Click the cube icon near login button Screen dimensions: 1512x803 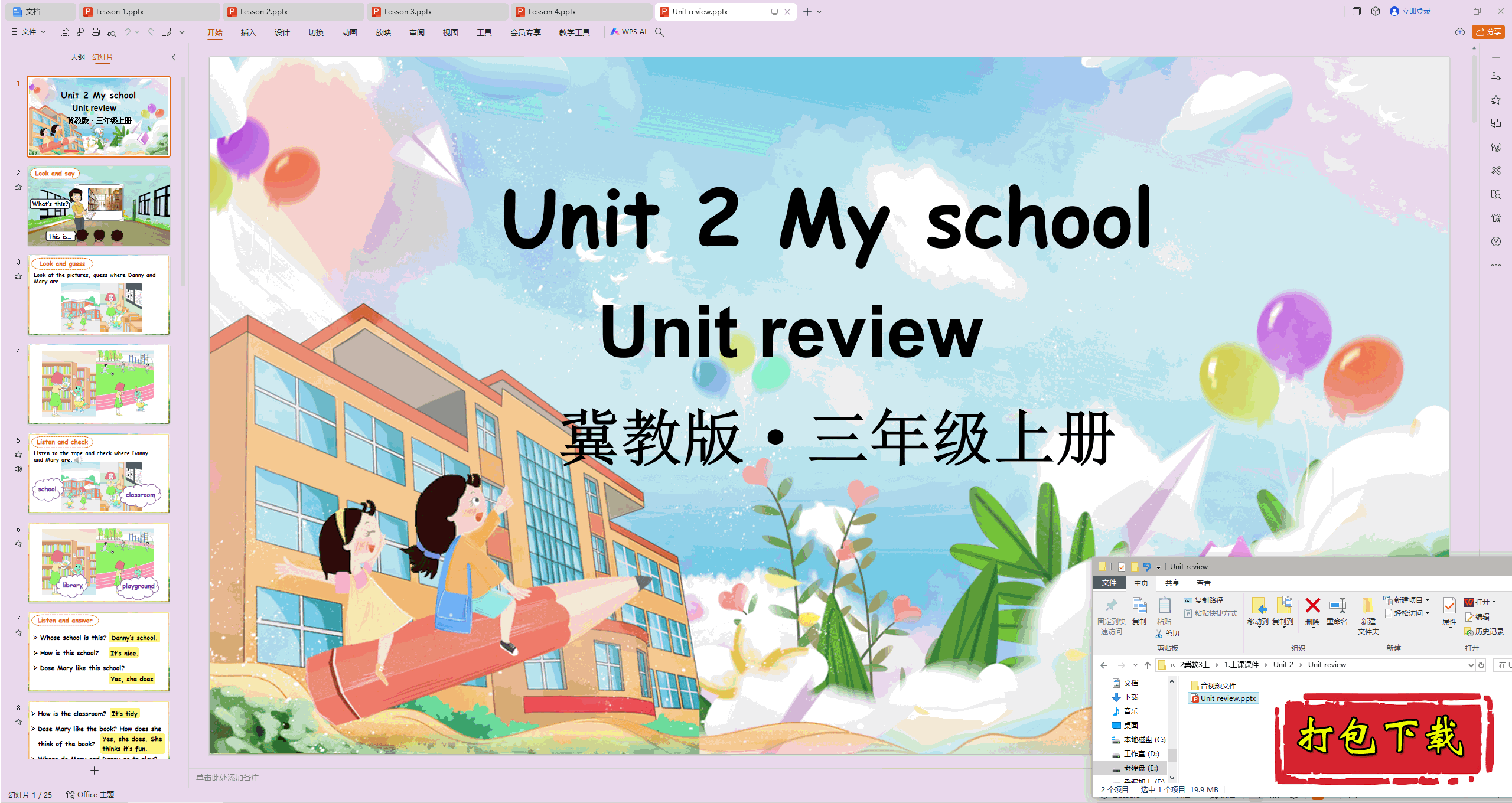pyautogui.click(x=1376, y=11)
